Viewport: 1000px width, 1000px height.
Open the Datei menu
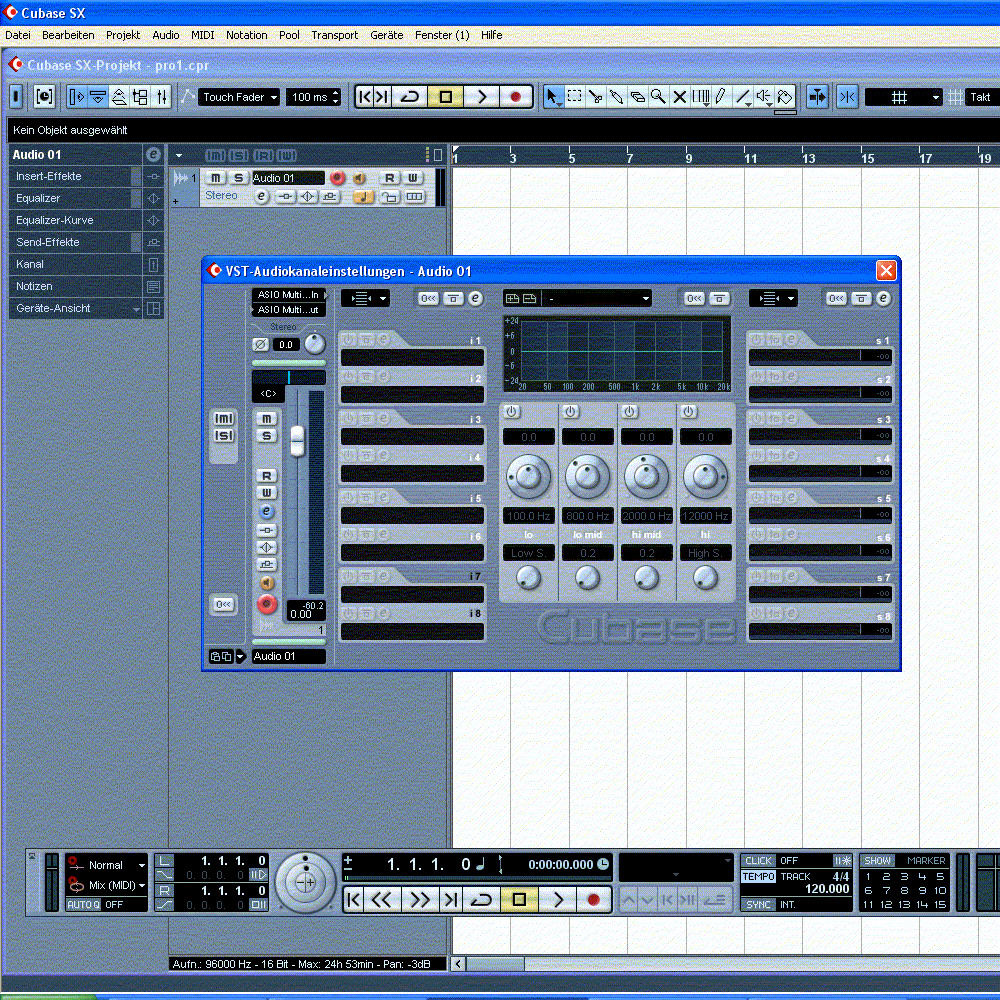click(x=18, y=35)
